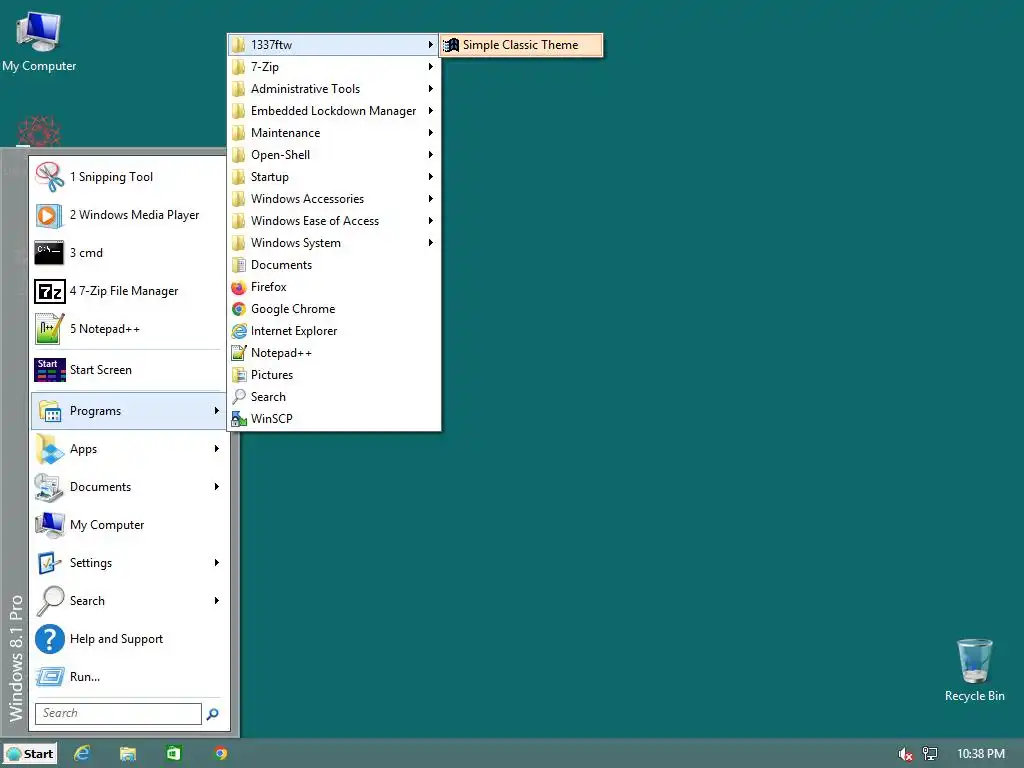The width and height of the screenshot is (1024, 768).
Task: Open the cmd console icon
Action: [50, 253]
